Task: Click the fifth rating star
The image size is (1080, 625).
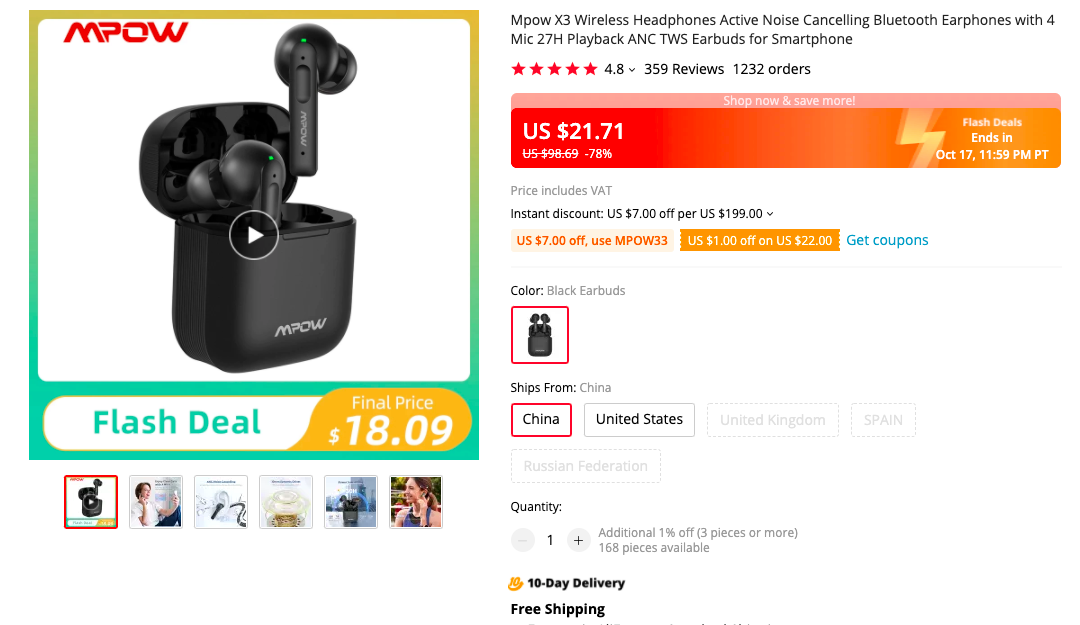Action: [x=589, y=69]
